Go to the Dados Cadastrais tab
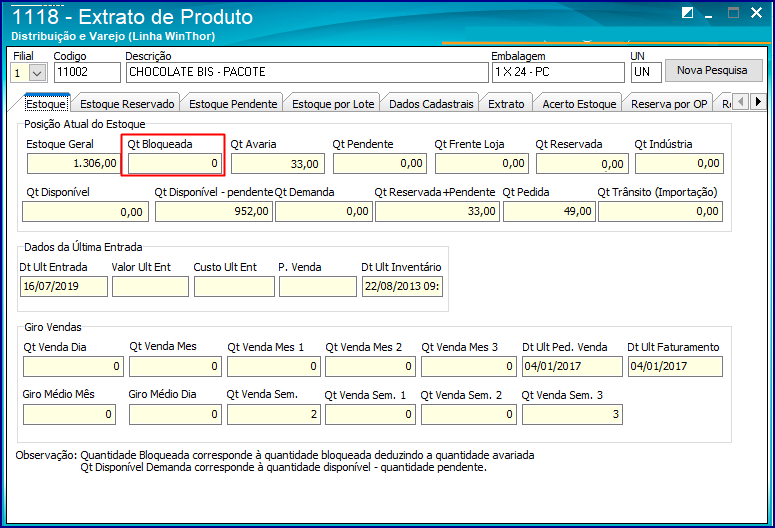Screen dimensions: 775x528 [431, 104]
